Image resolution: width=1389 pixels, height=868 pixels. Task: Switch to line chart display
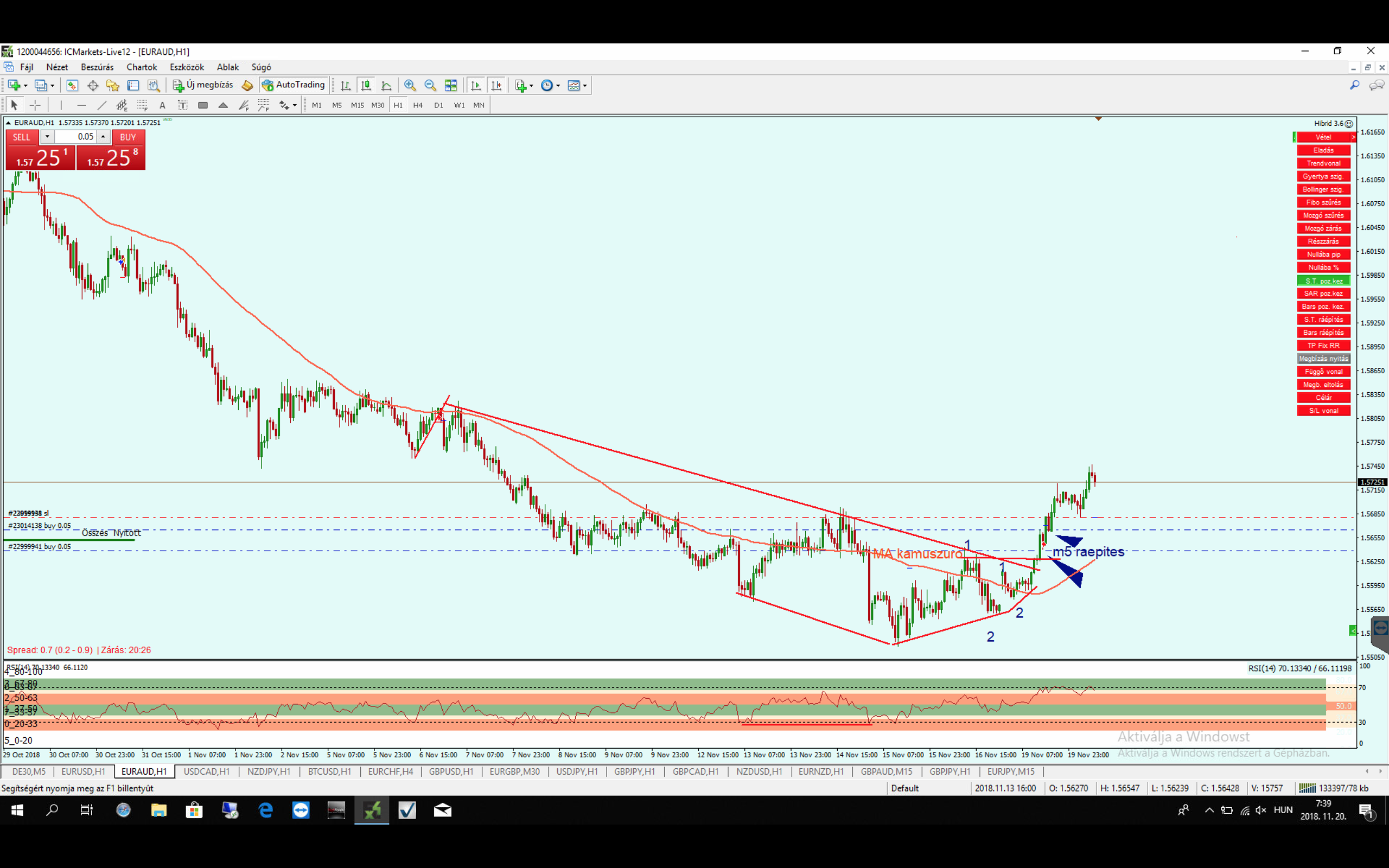[x=386, y=86]
